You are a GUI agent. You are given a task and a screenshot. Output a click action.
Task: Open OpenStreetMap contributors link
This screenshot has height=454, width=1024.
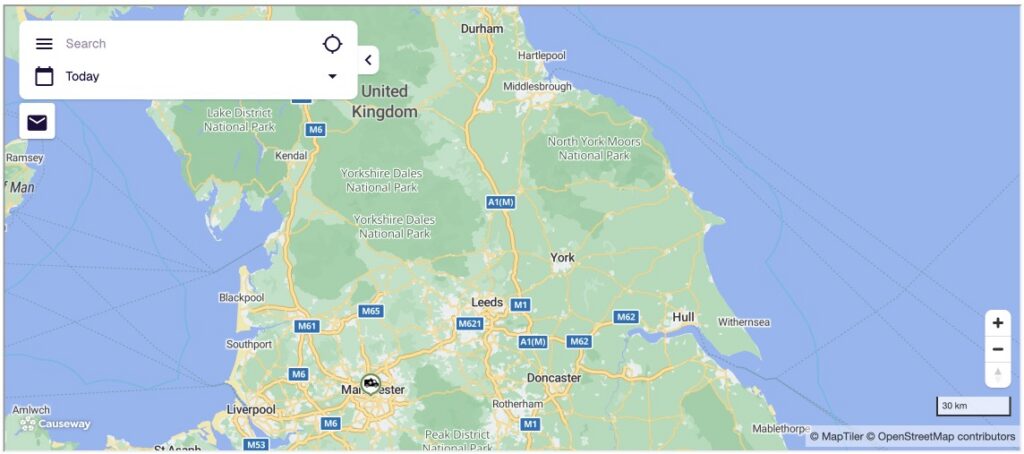[x=941, y=436]
